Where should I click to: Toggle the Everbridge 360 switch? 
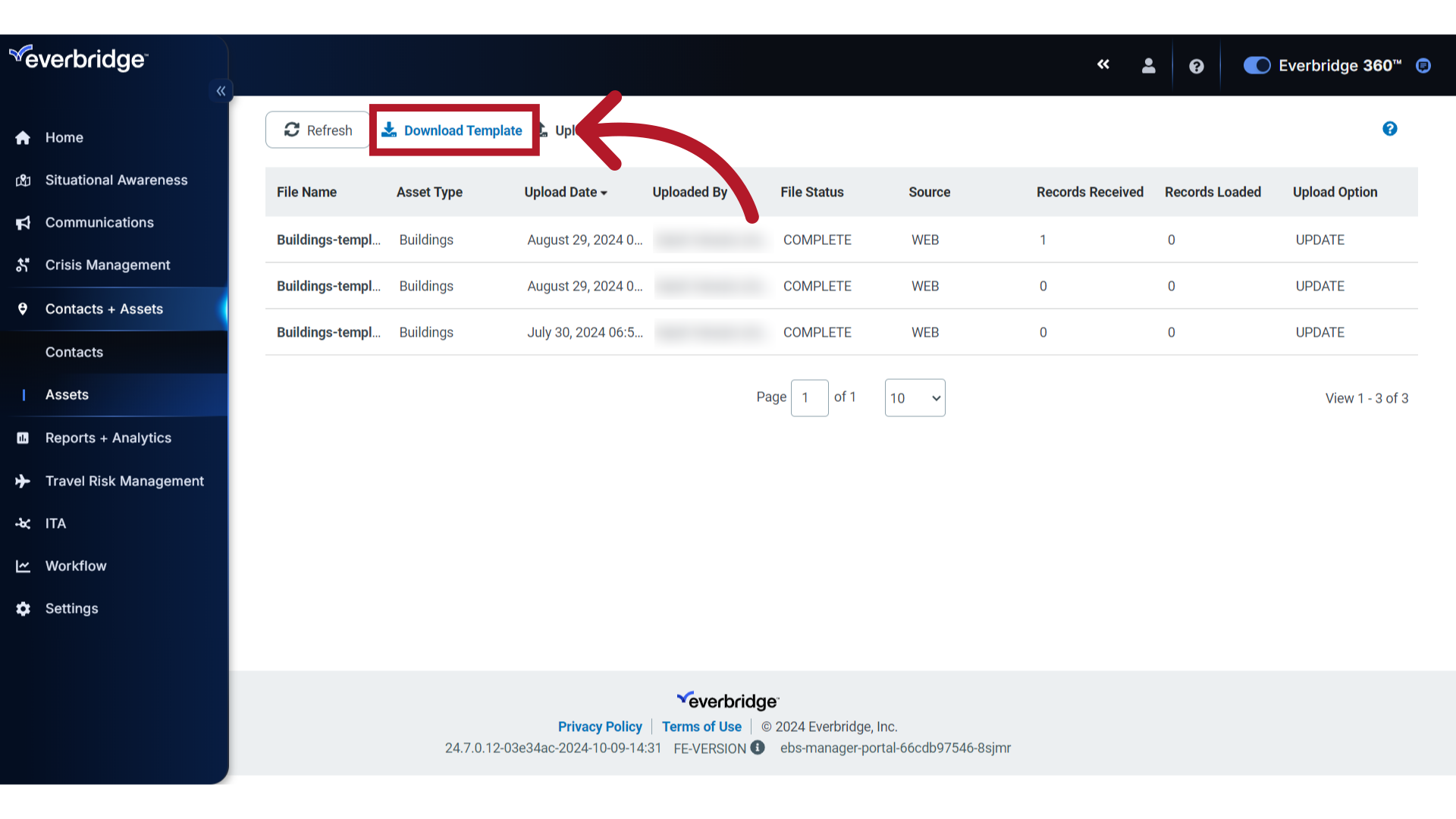coord(1257,65)
